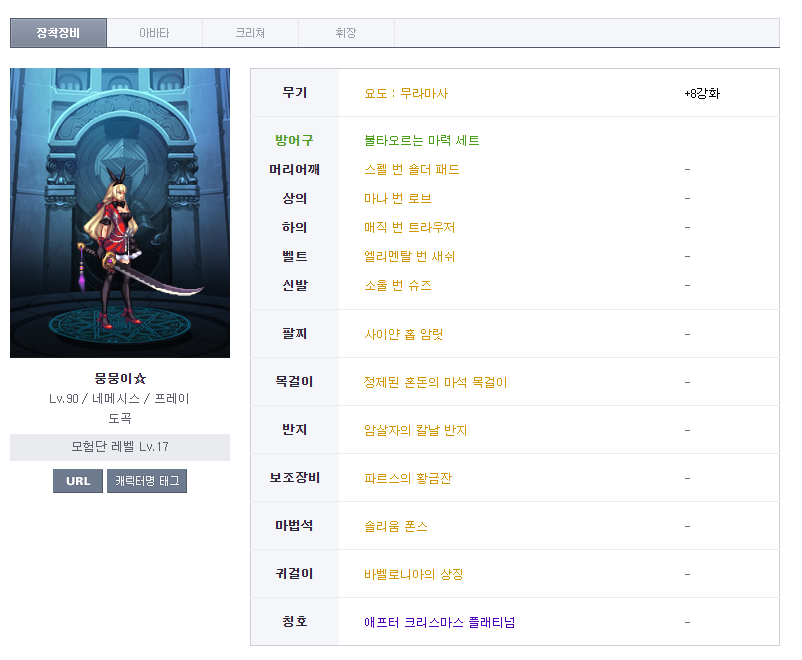
Task: Switch to the 아바타 tab
Action: coord(154,33)
